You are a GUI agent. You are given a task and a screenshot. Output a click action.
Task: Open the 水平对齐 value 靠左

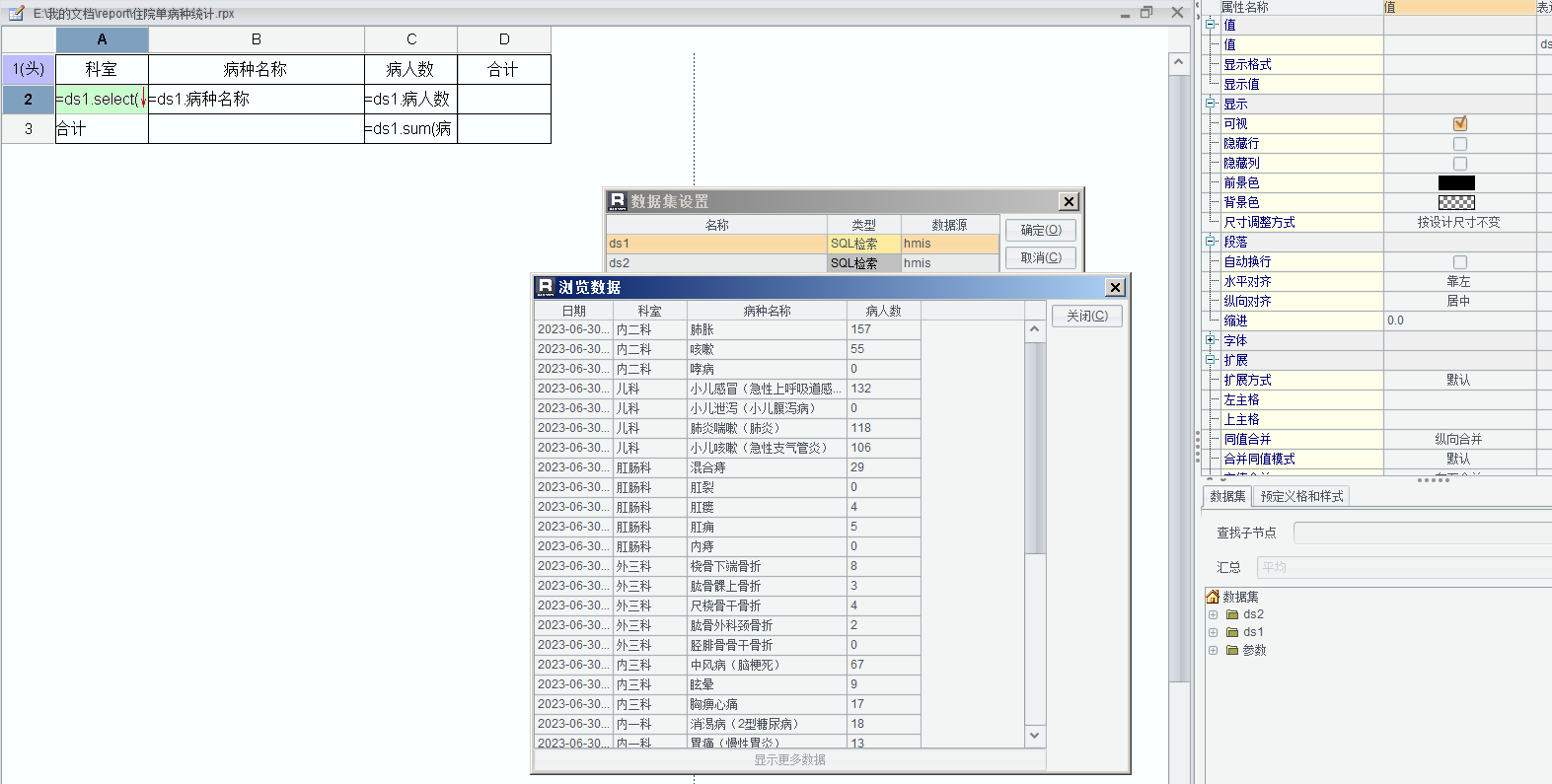click(1459, 281)
